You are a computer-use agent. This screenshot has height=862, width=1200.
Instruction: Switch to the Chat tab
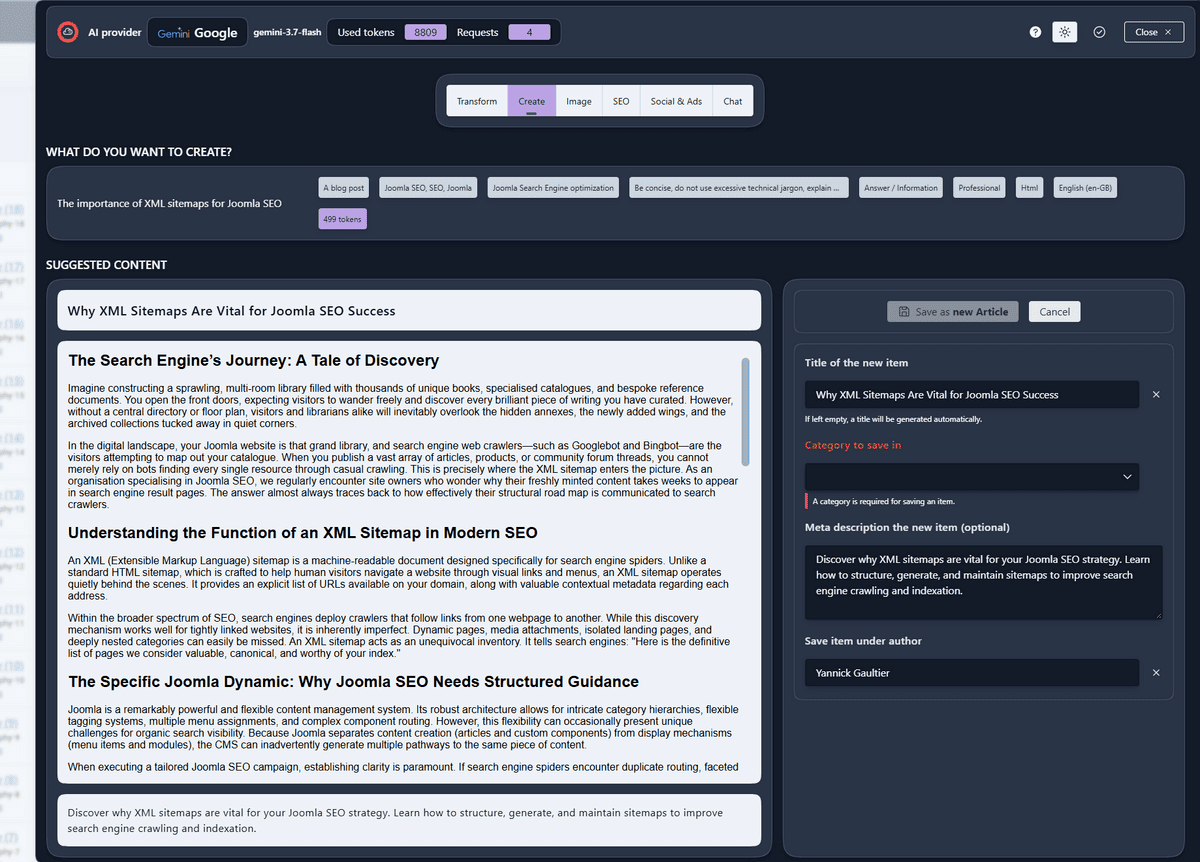point(733,101)
